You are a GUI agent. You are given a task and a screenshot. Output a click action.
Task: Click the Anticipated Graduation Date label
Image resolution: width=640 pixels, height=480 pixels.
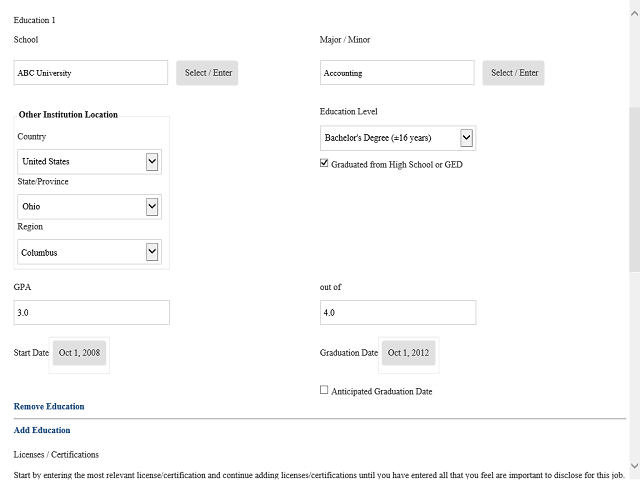click(x=382, y=391)
